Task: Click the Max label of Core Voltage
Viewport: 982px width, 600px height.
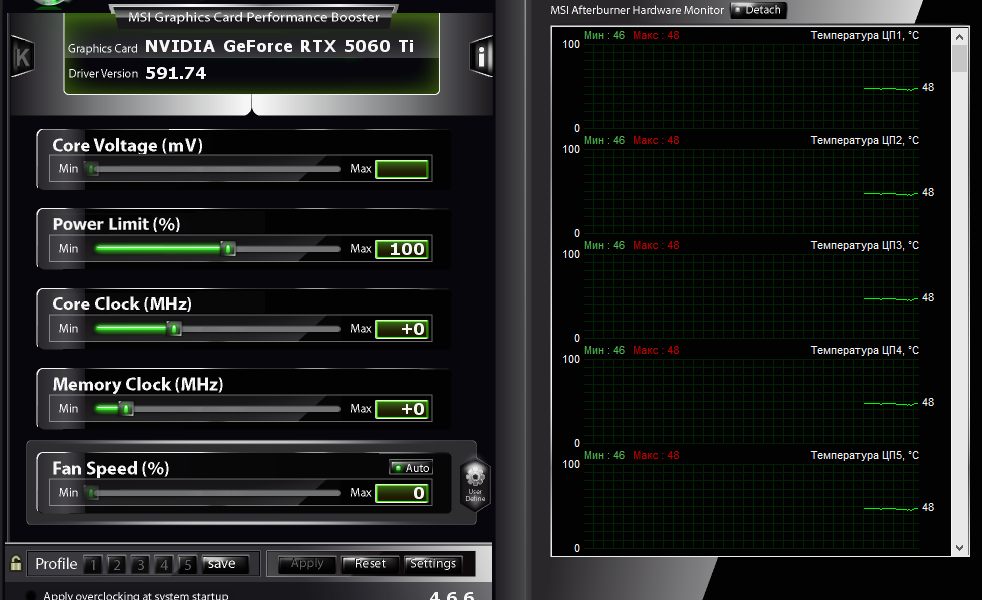Action: click(361, 168)
